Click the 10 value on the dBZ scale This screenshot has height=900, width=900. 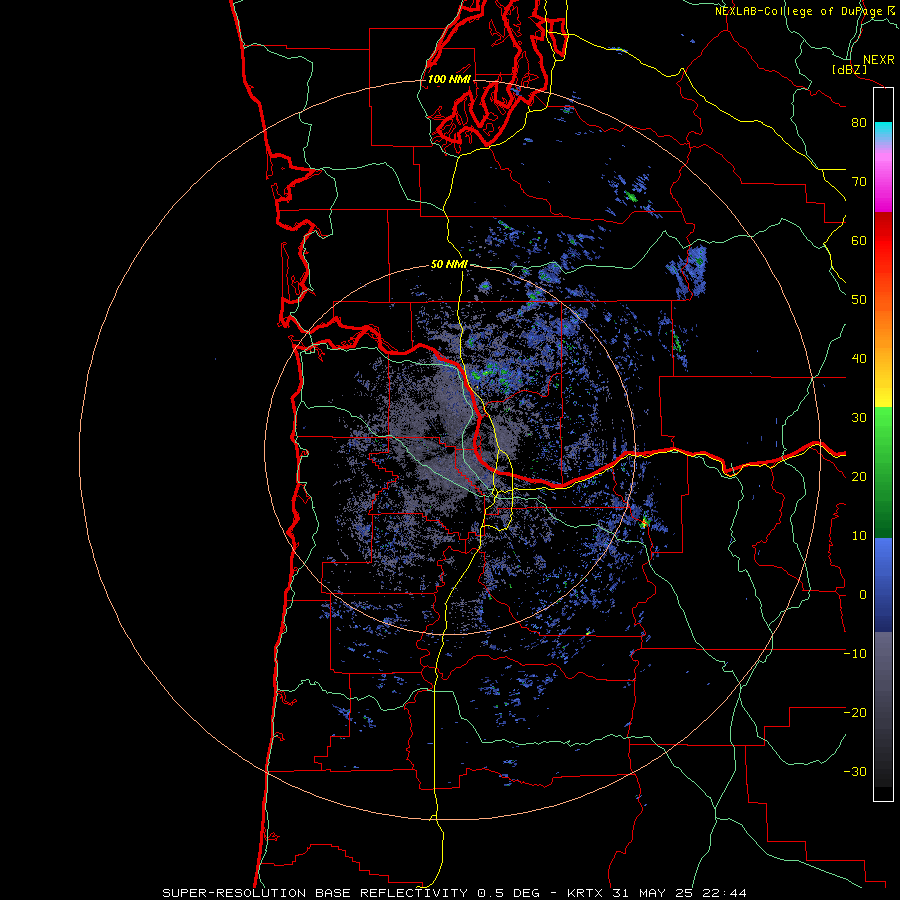pos(859,536)
